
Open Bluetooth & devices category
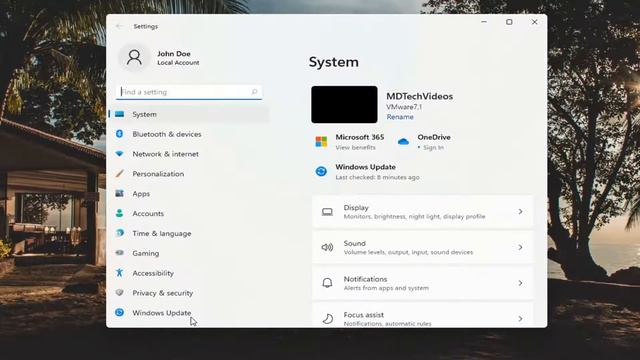pyautogui.click(x=189, y=134)
